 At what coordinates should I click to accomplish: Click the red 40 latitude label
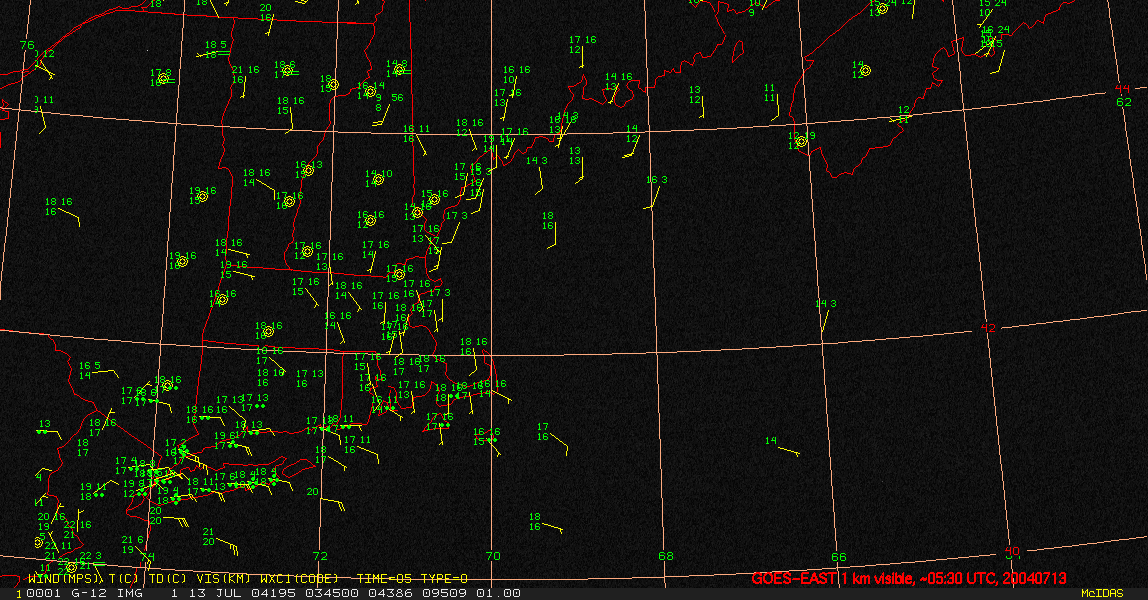(1012, 551)
